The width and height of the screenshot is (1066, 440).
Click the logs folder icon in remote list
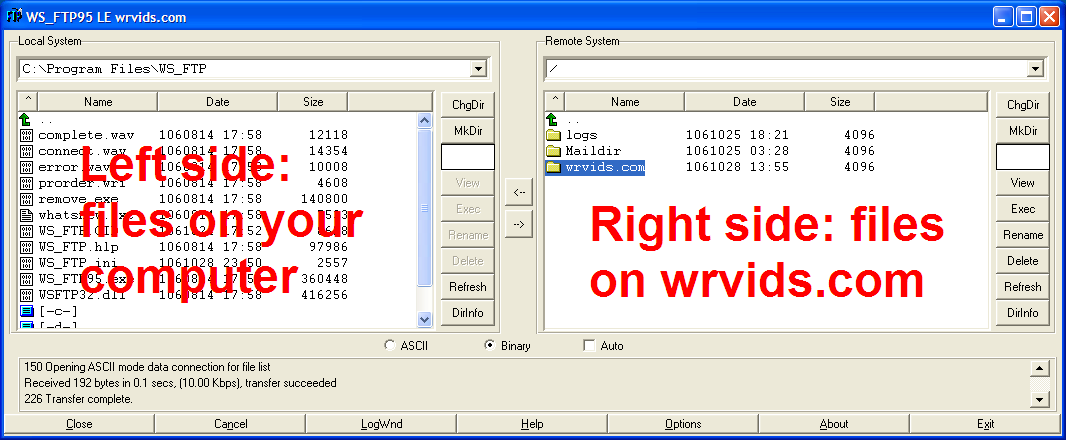pyautogui.click(x=554, y=135)
